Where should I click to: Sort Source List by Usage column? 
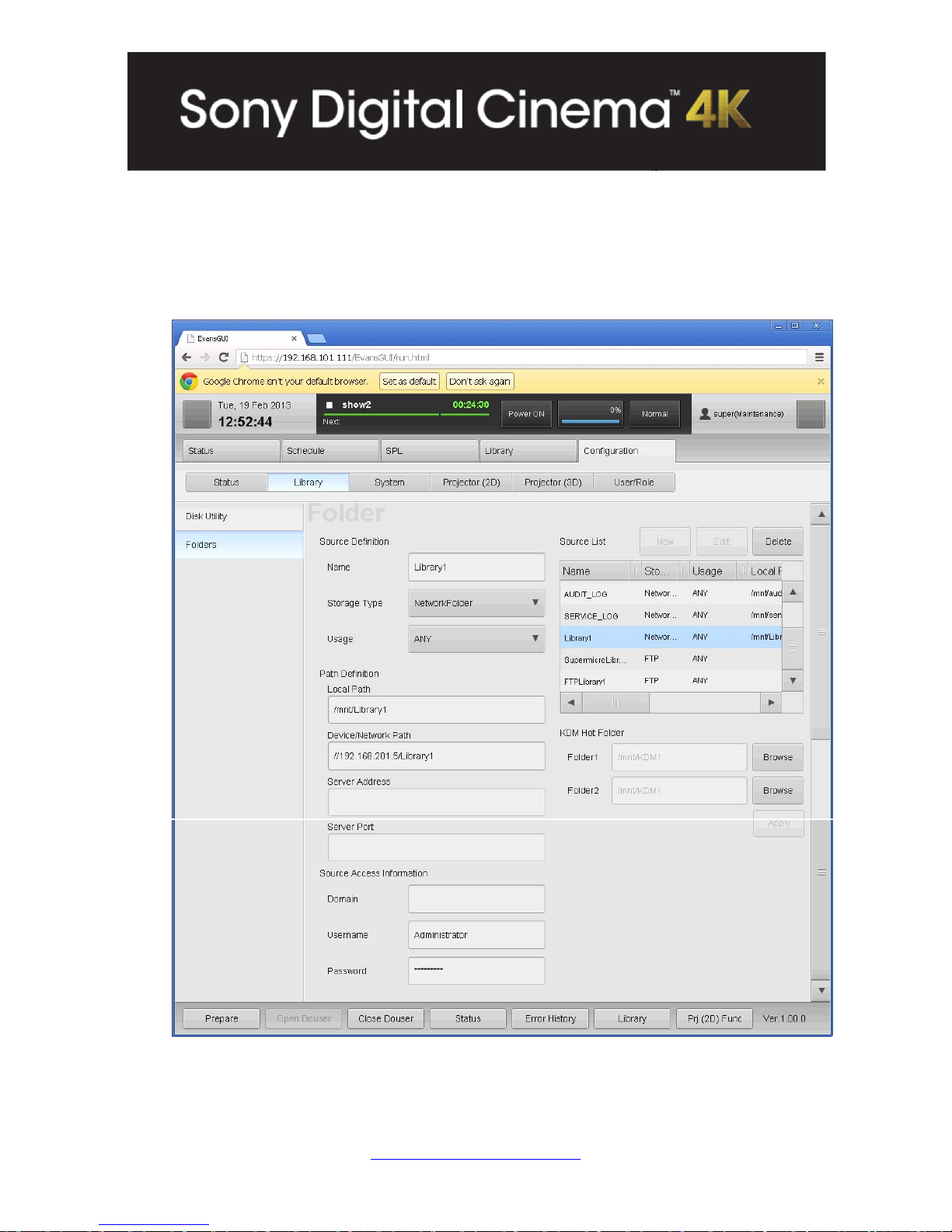[713, 571]
